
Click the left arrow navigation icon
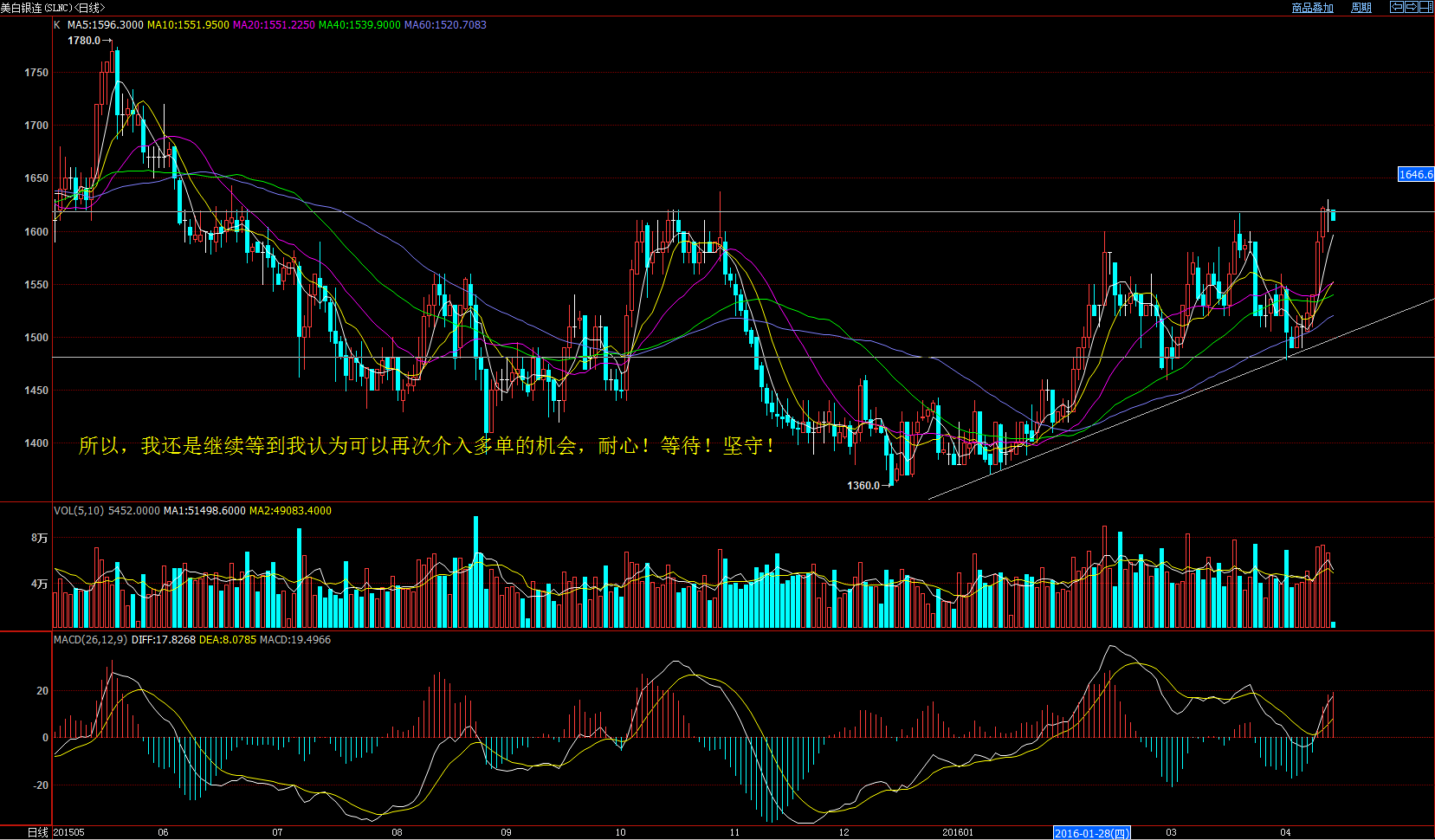[x=1397, y=7]
